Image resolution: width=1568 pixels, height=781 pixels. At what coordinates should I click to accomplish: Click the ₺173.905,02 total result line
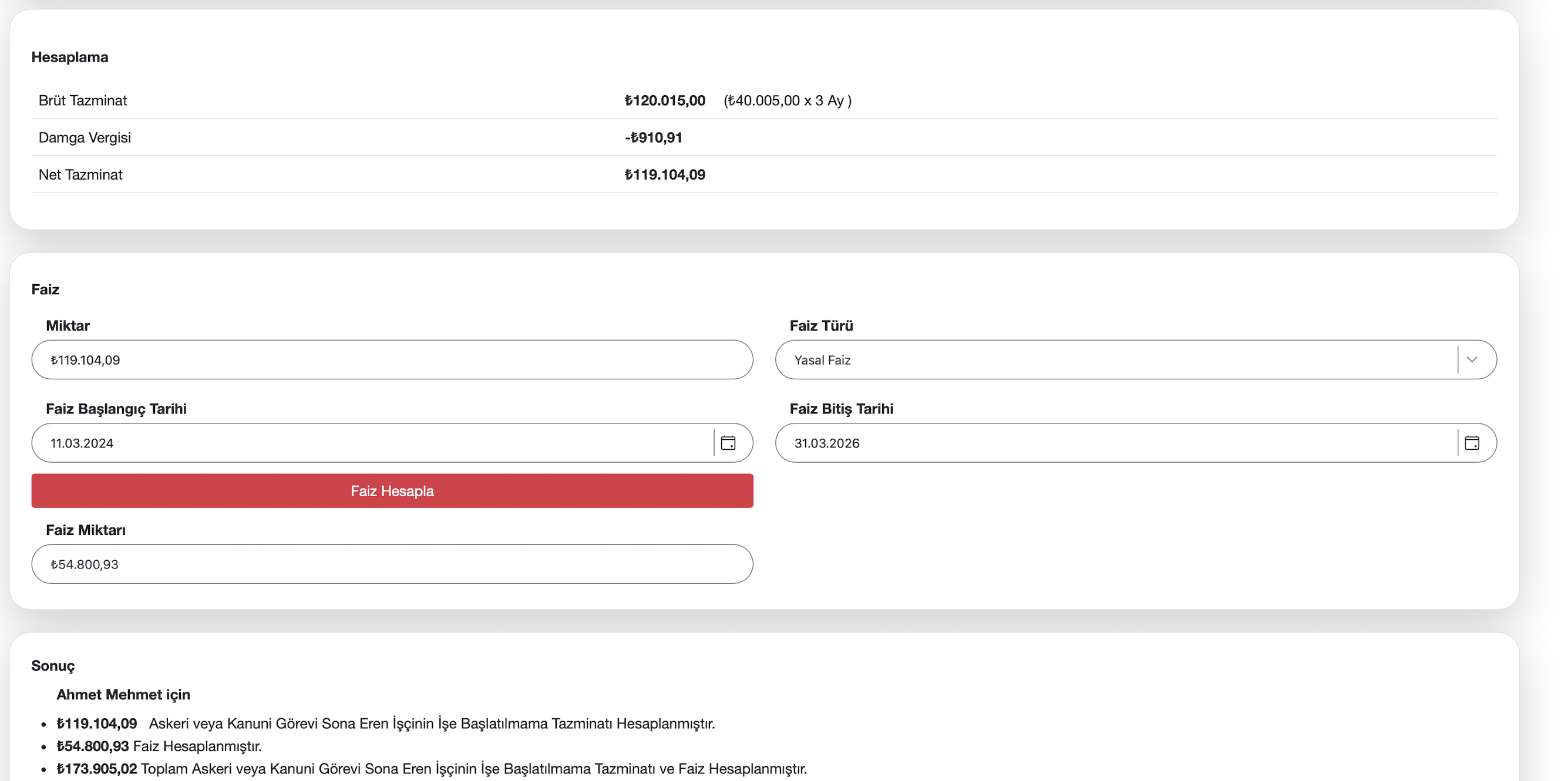pyautogui.click(x=431, y=768)
